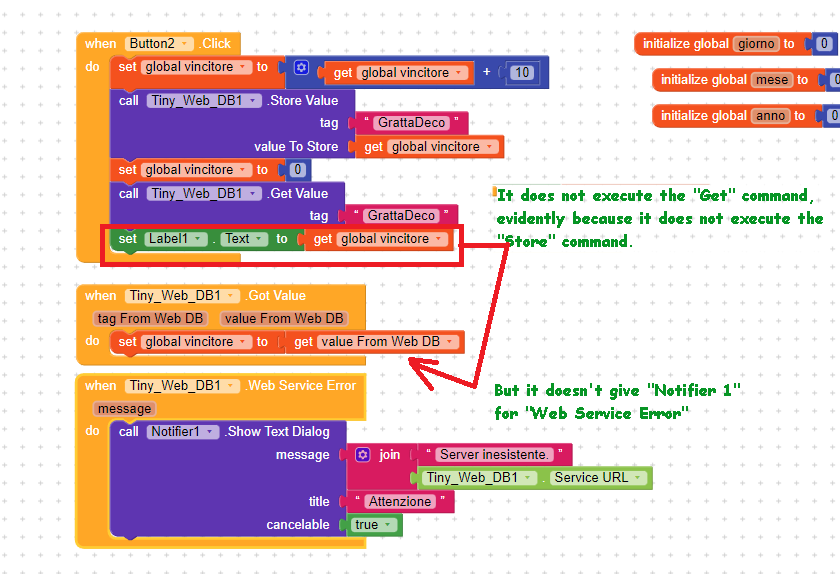Click the anno variable name field
The width and height of the screenshot is (840, 574).
(770, 116)
